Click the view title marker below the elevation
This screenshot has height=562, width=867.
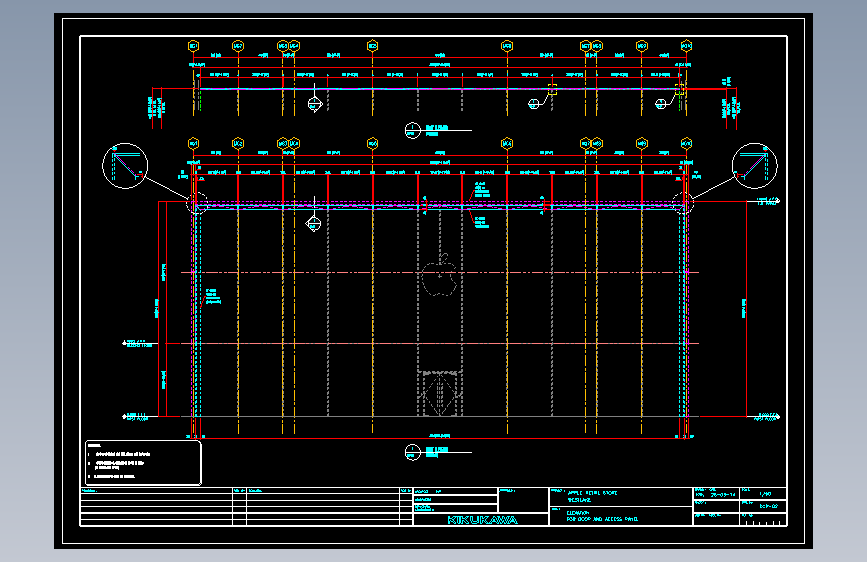tap(412, 452)
